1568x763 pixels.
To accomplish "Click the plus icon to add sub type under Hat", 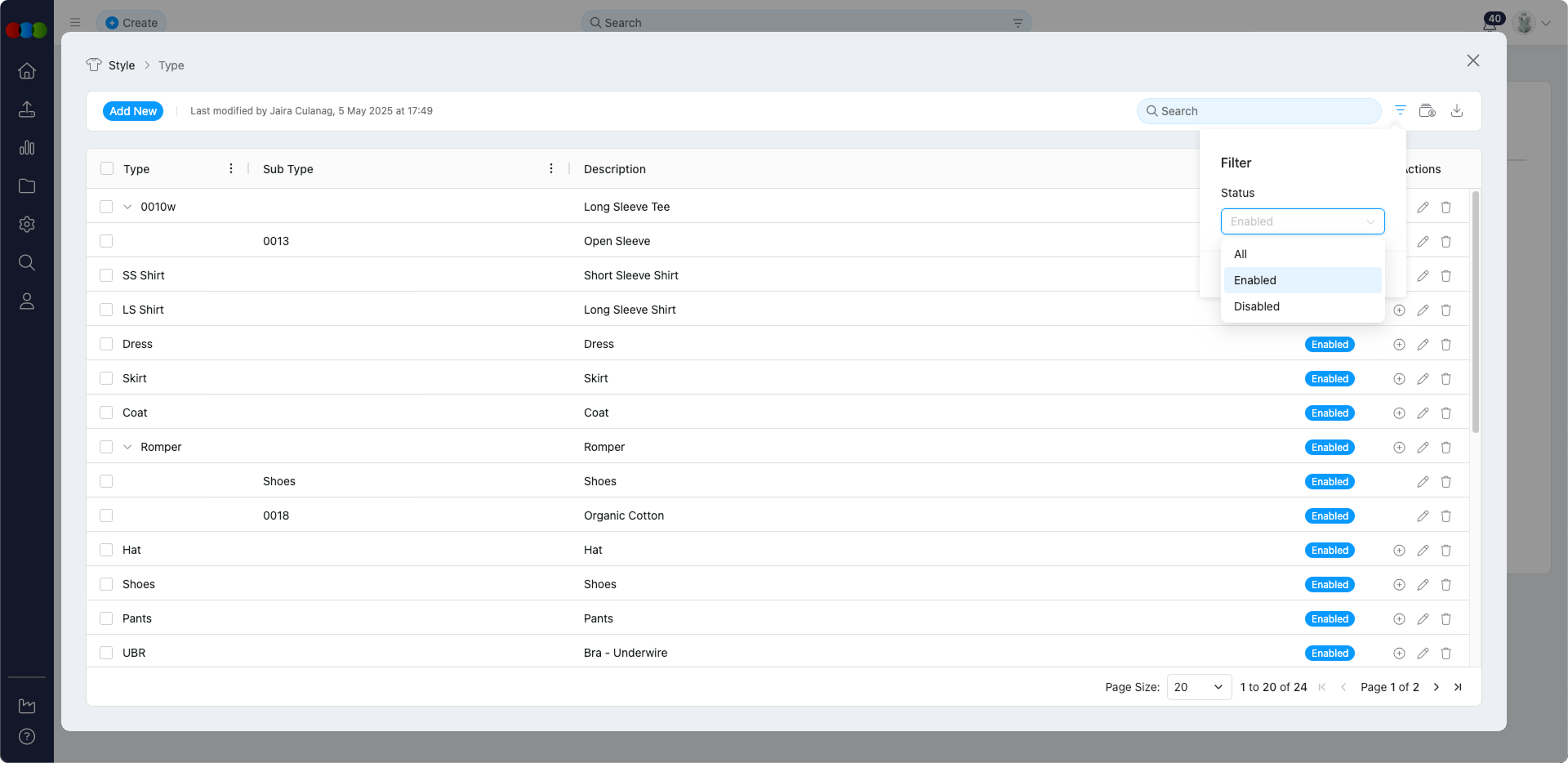I will point(1399,550).
